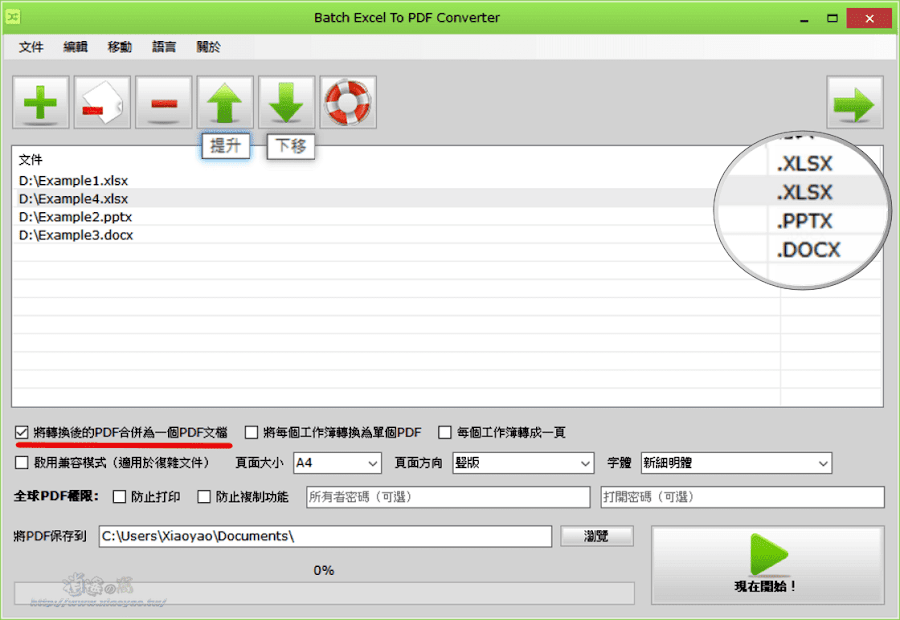This screenshot has height=620, width=900.
Task: Open help via the lifebuoy icon
Action: (348, 102)
